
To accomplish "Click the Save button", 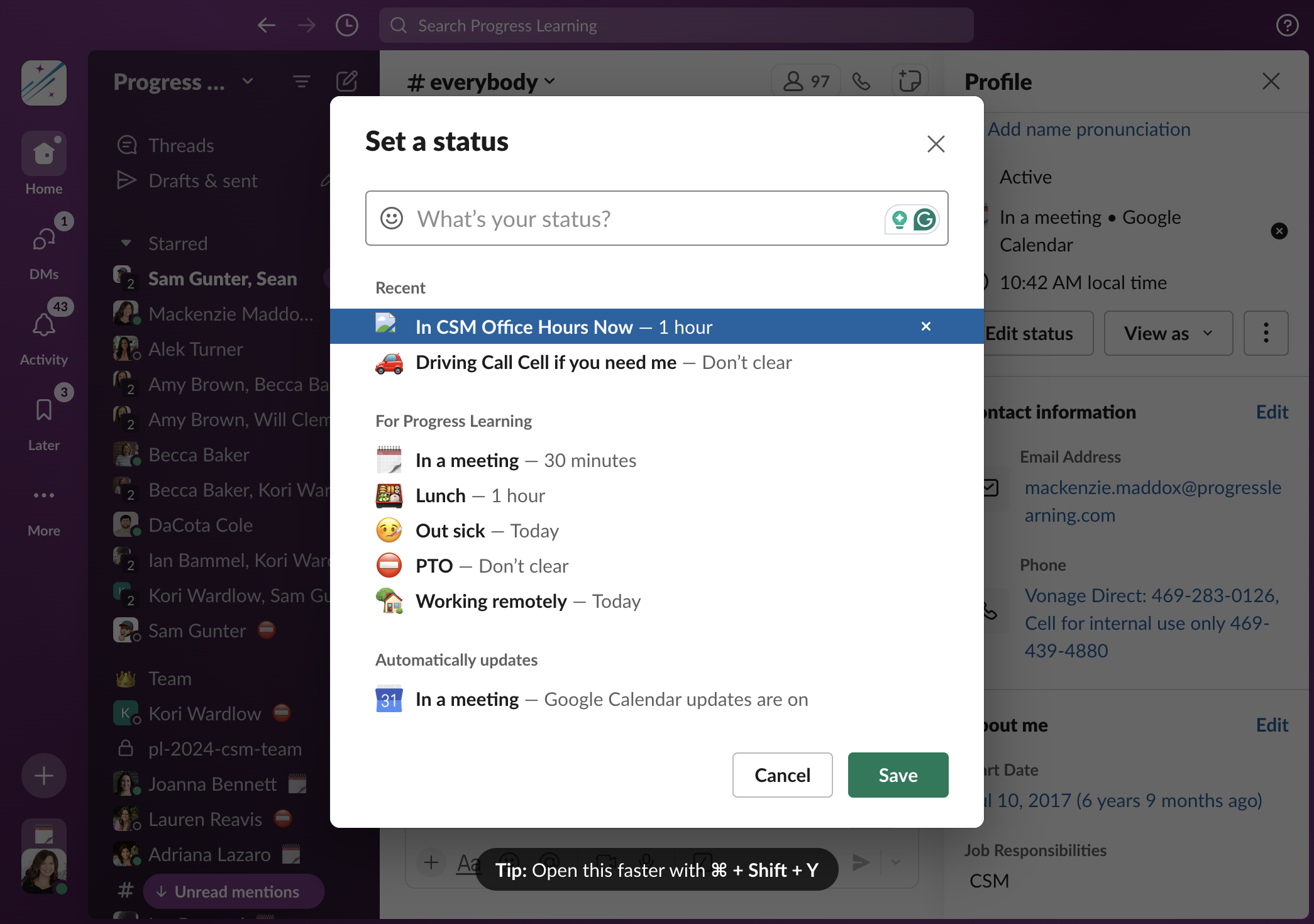I will click(x=898, y=775).
